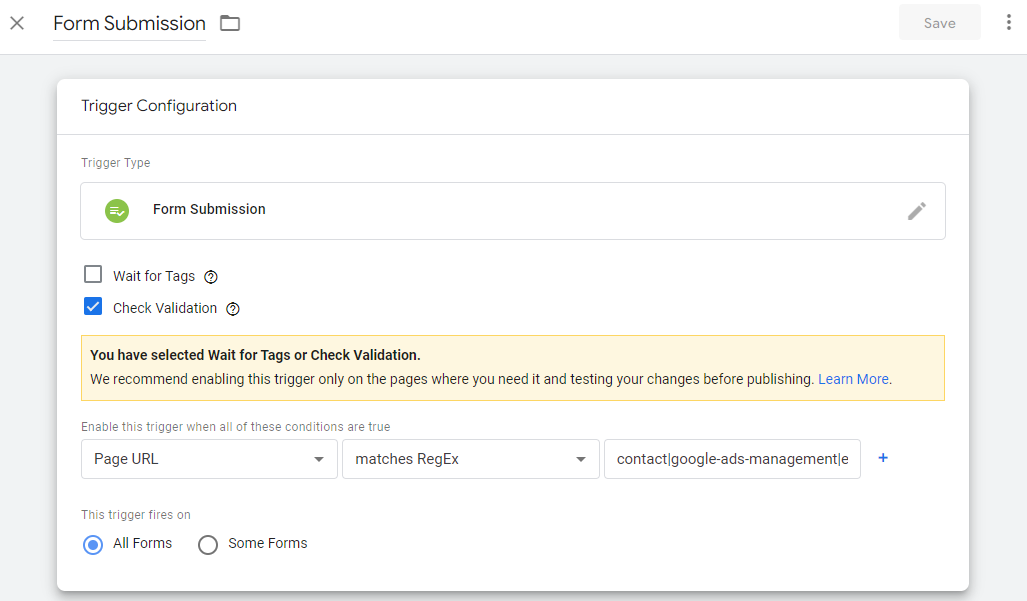
Task: Click the Save button
Action: (939, 23)
